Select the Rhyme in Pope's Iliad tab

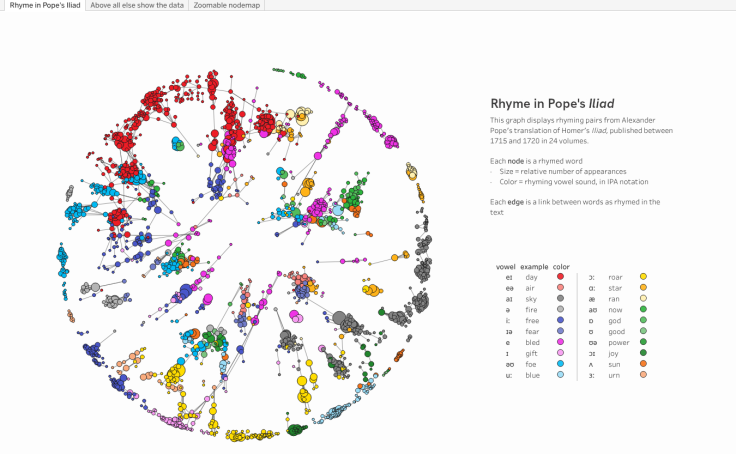[x=43, y=6]
